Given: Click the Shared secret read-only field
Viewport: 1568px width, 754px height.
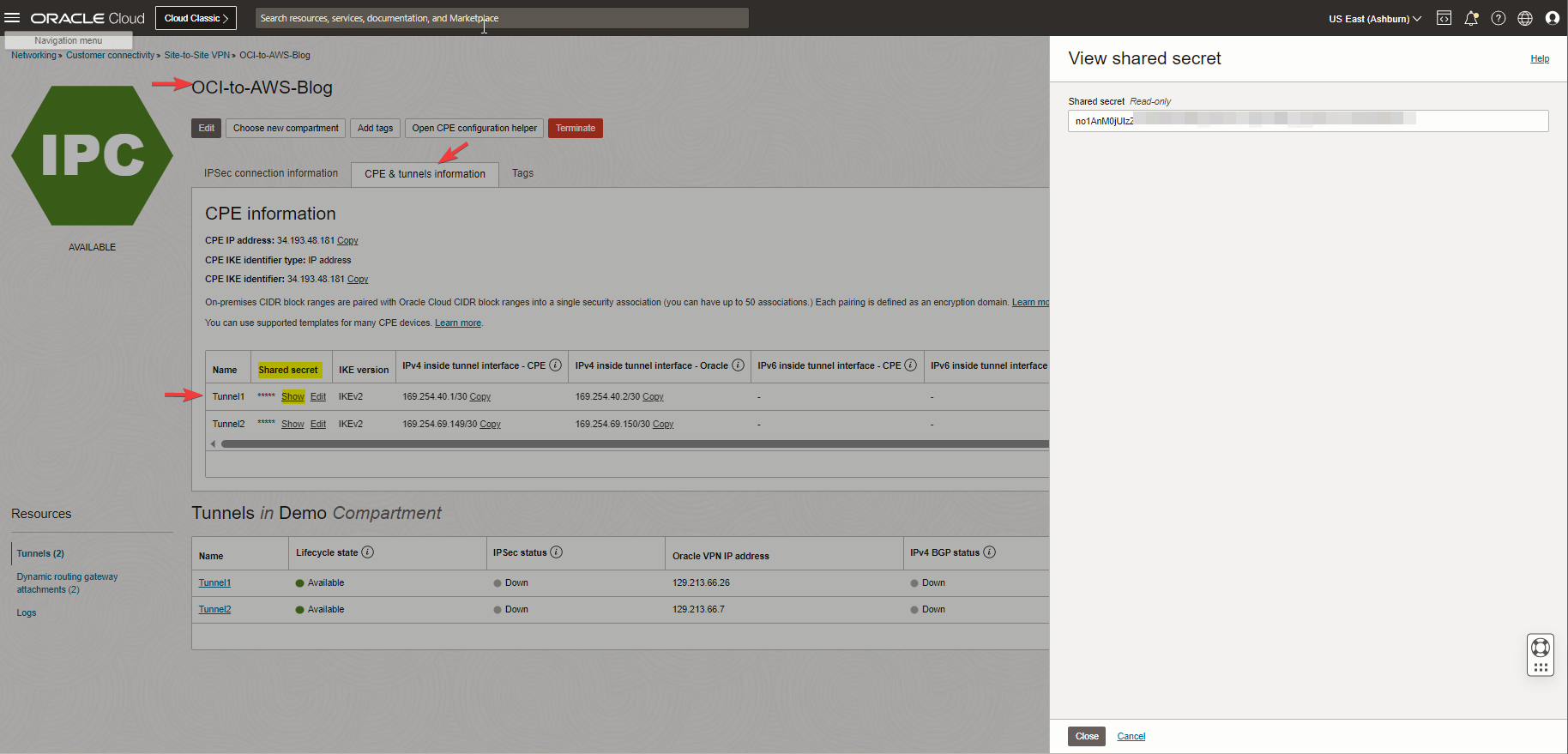Looking at the screenshot, I should tap(1307, 121).
